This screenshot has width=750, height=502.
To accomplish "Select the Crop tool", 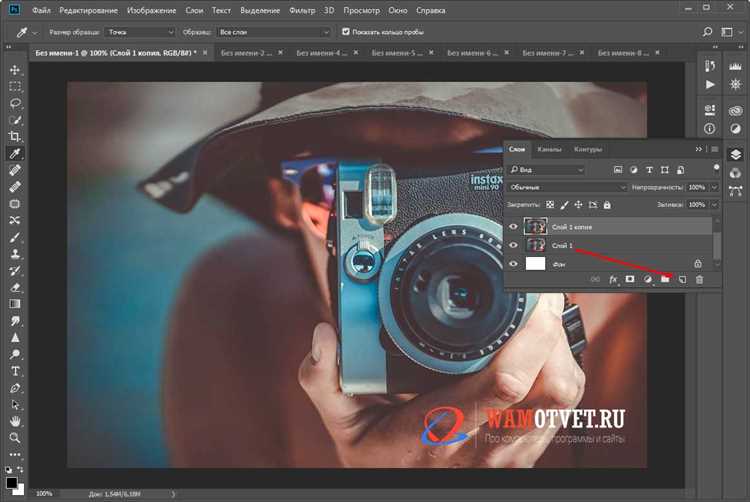I will pos(15,136).
